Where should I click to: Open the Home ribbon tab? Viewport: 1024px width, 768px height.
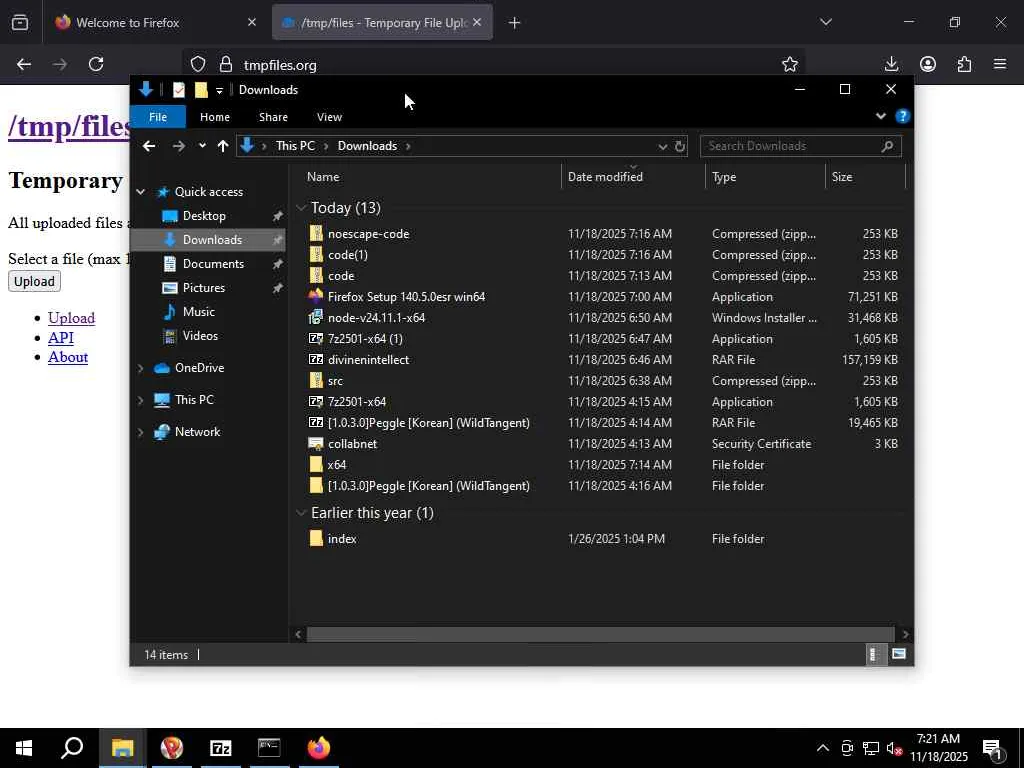[x=215, y=117]
